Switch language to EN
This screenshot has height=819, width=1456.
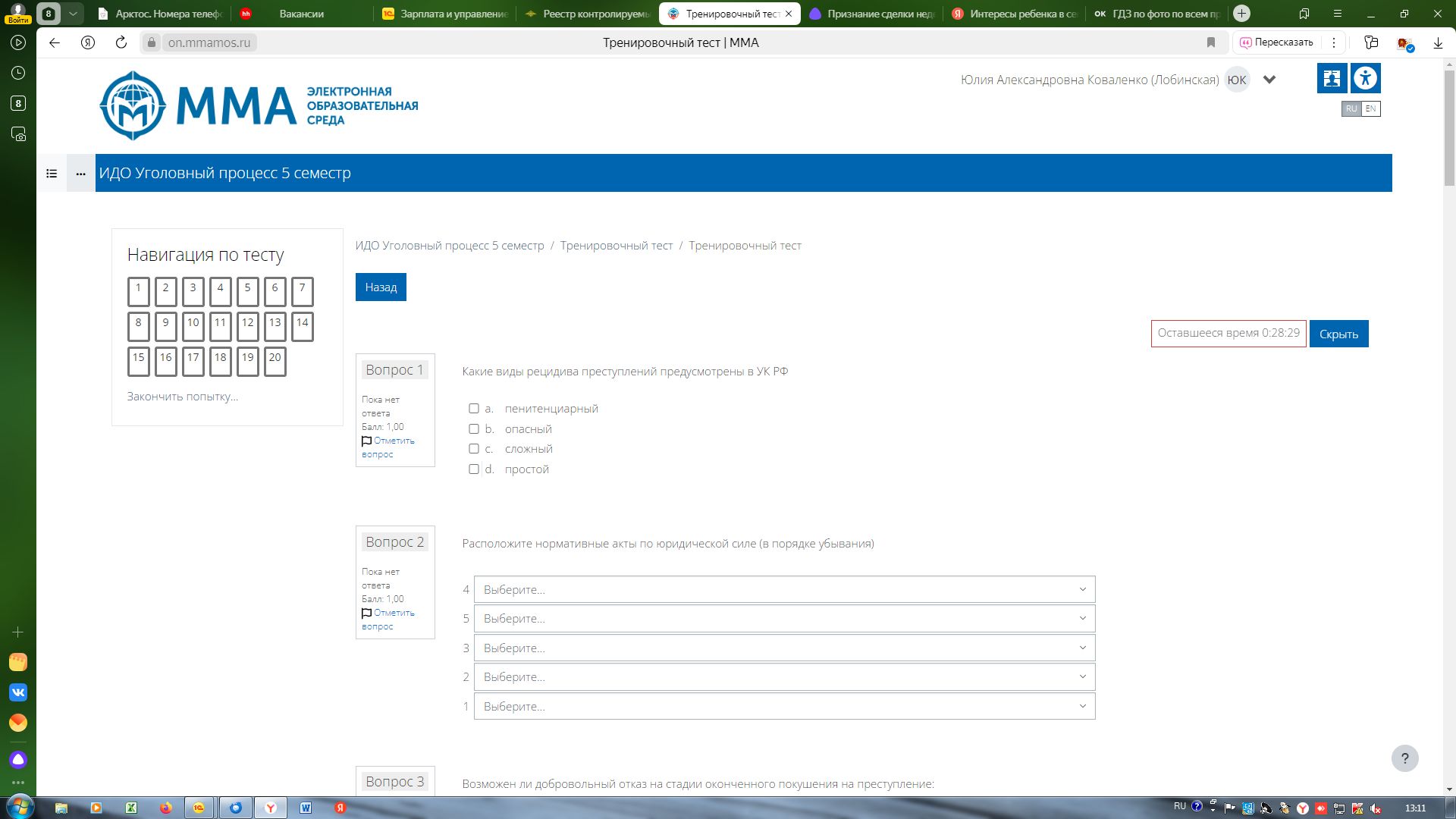[1370, 108]
